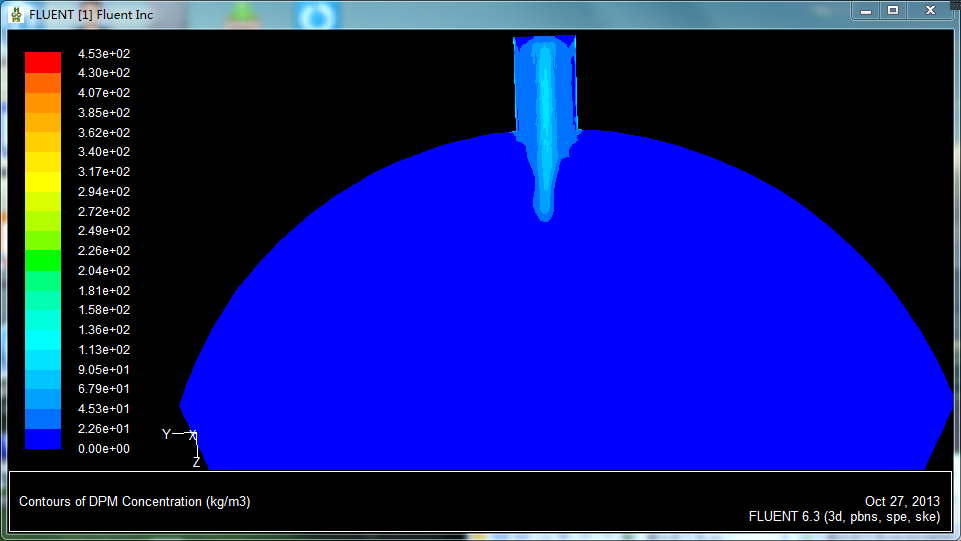Click the maximum value 4.53e+02 label

click(x=104, y=54)
